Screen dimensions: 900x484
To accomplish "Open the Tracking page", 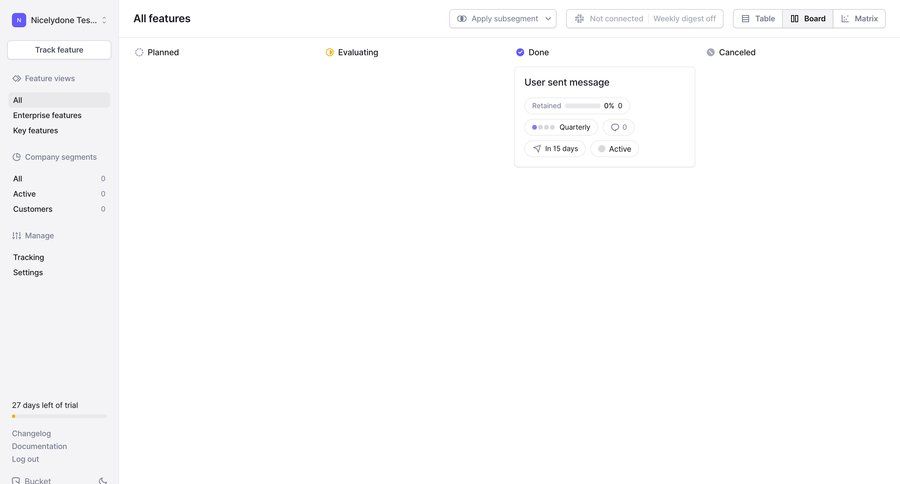I will (29, 257).
